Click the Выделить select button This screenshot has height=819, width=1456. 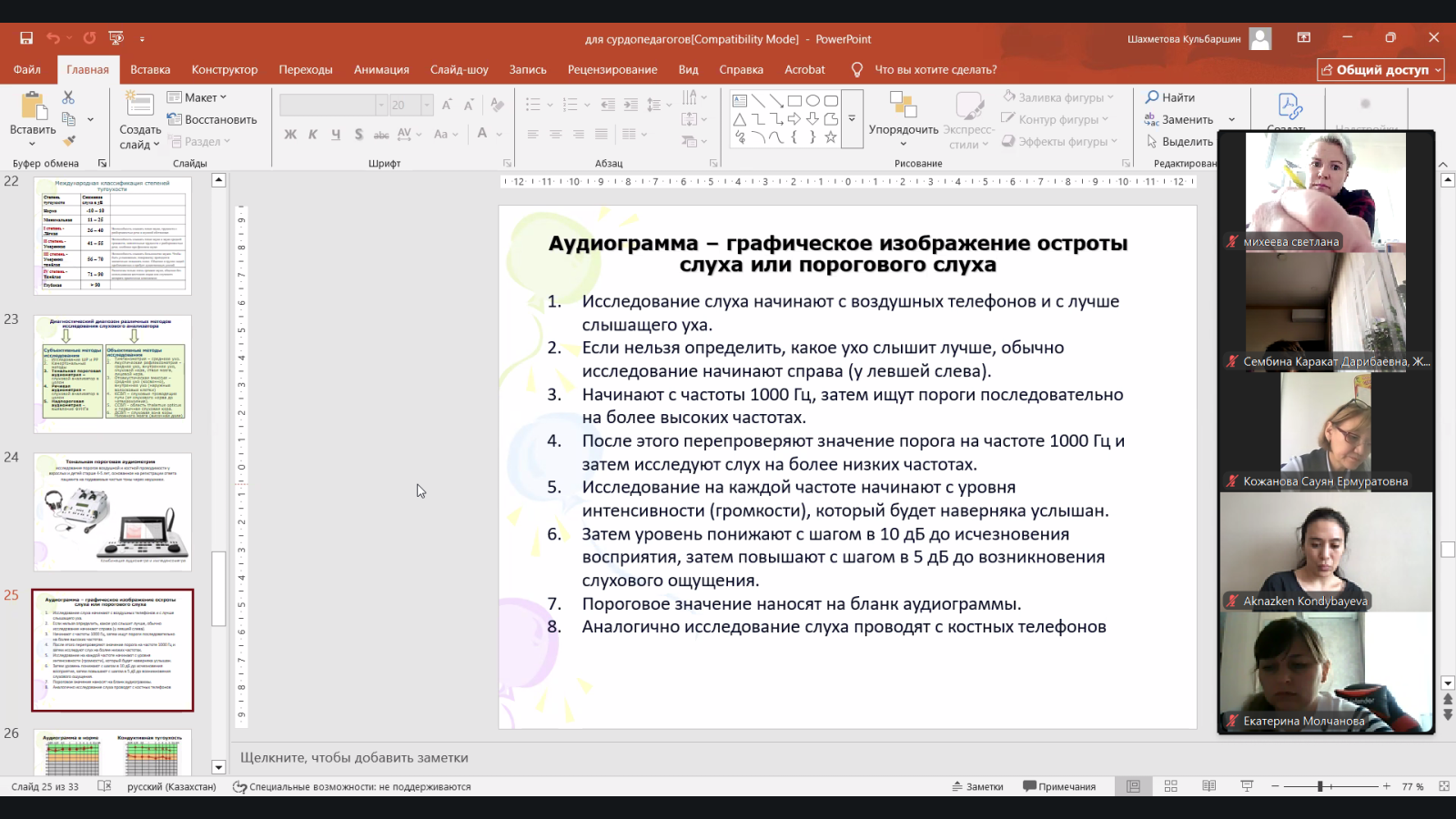[1179, 141]
